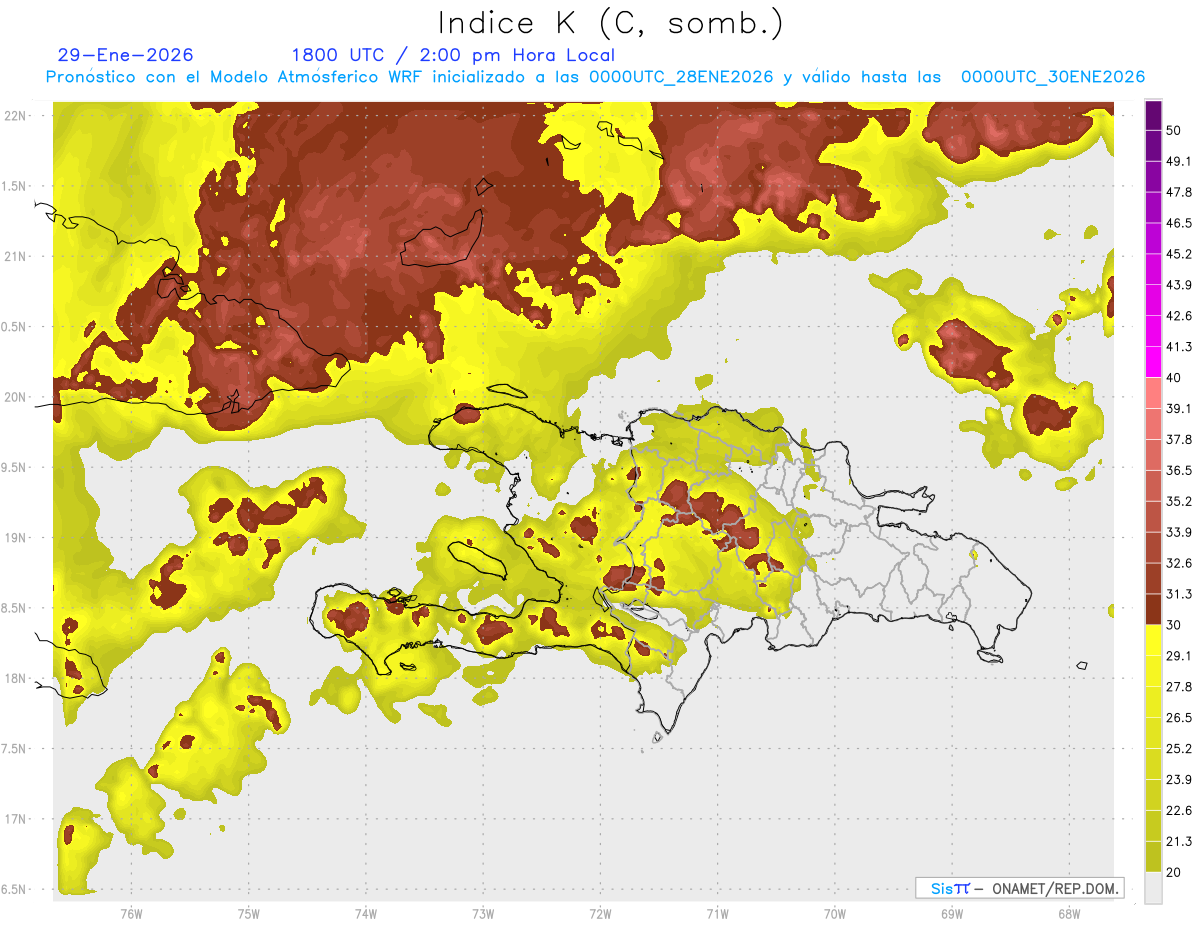Click the title "Indice K (C, somb.)"
Image resolution: width=1200 pixels, height=927 pixels.
pyautogui.click(x=611, y=23)
